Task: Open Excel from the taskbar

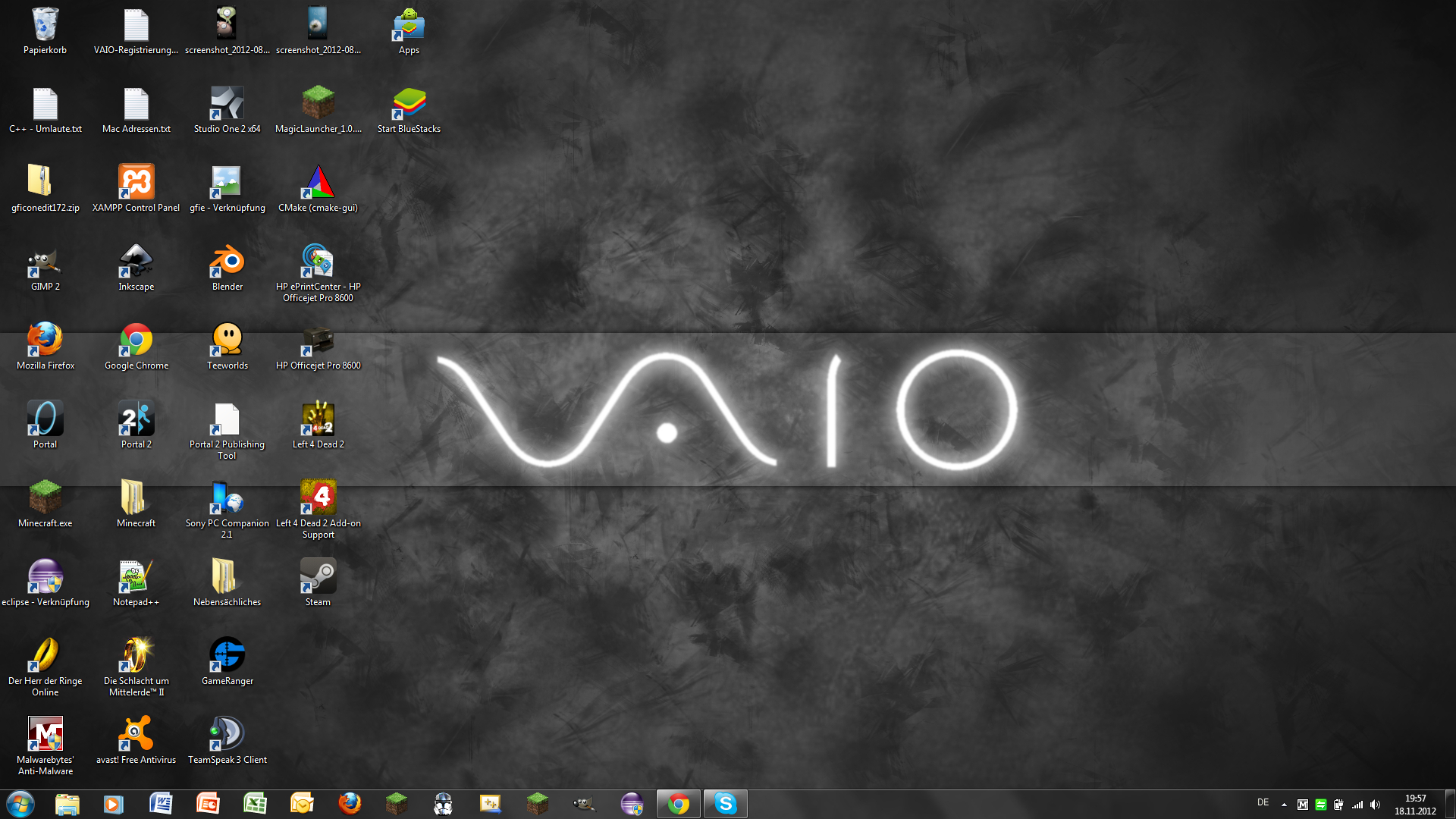Action: click(255, 804)
